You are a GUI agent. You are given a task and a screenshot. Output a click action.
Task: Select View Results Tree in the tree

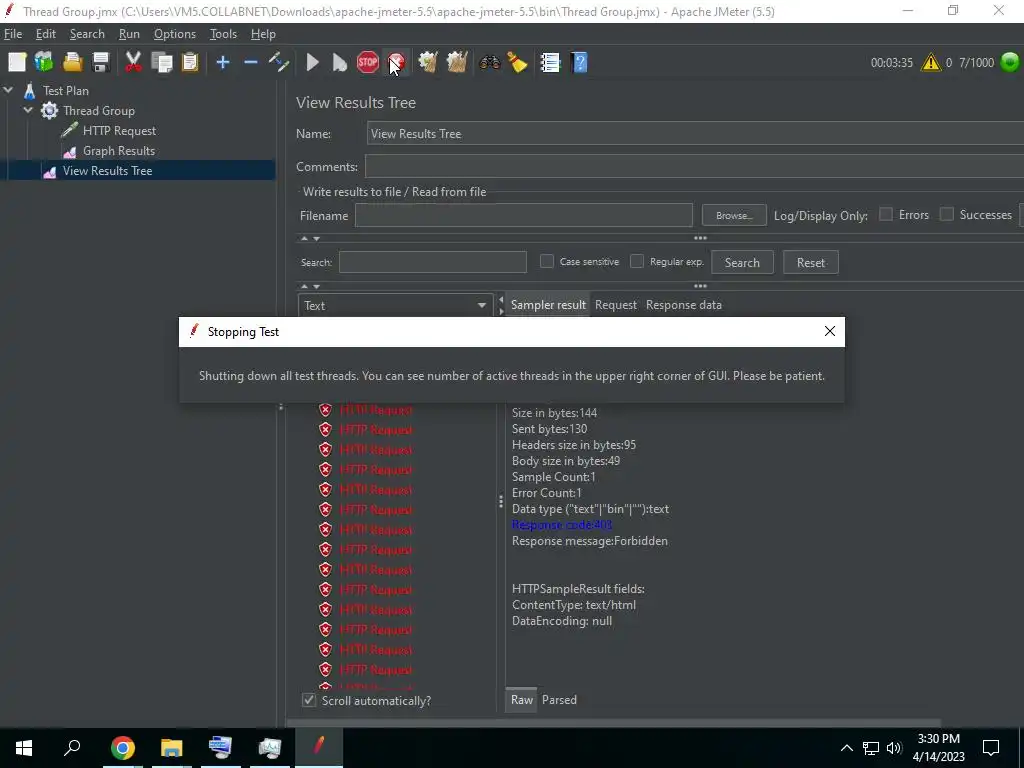(107, 171)
